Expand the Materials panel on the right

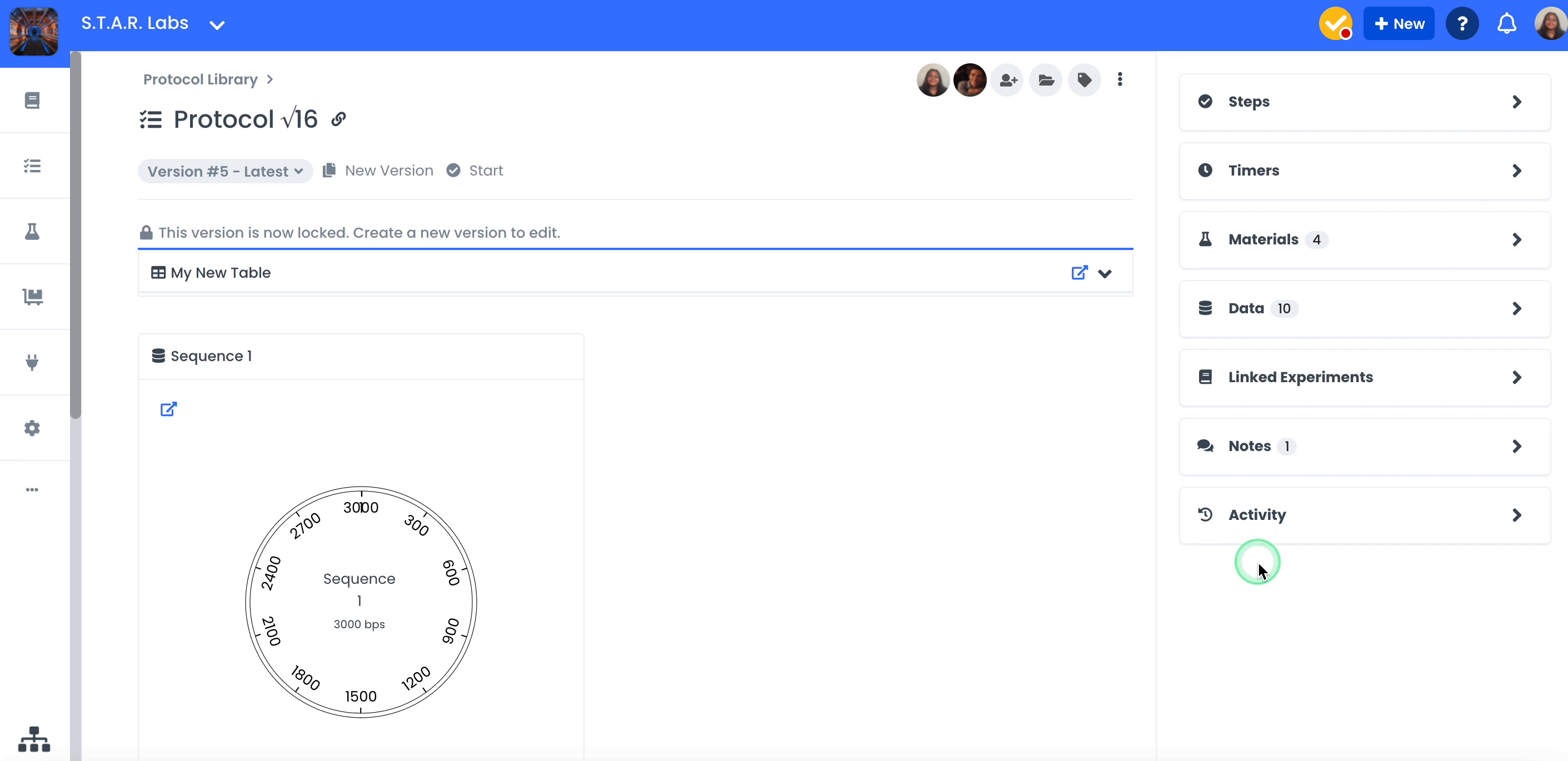click(x=1364, y=239)
